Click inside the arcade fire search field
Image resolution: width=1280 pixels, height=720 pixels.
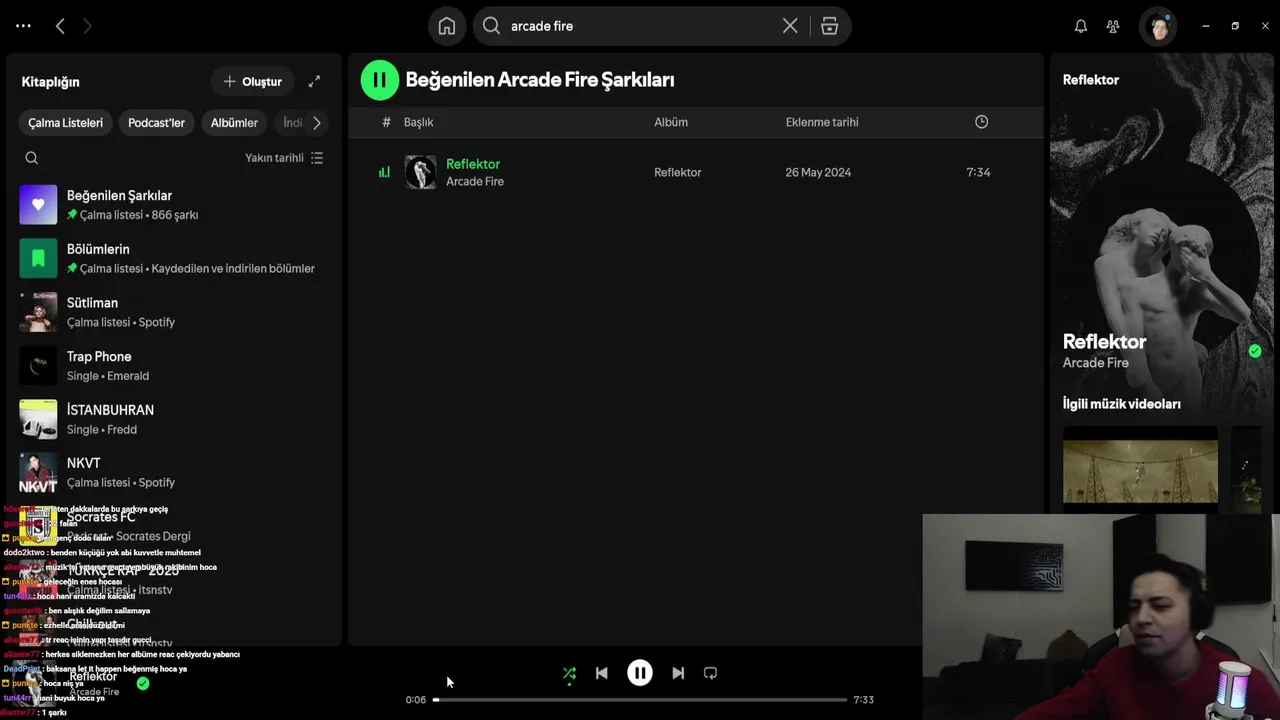pyautogui.click(x=640, y=26)
